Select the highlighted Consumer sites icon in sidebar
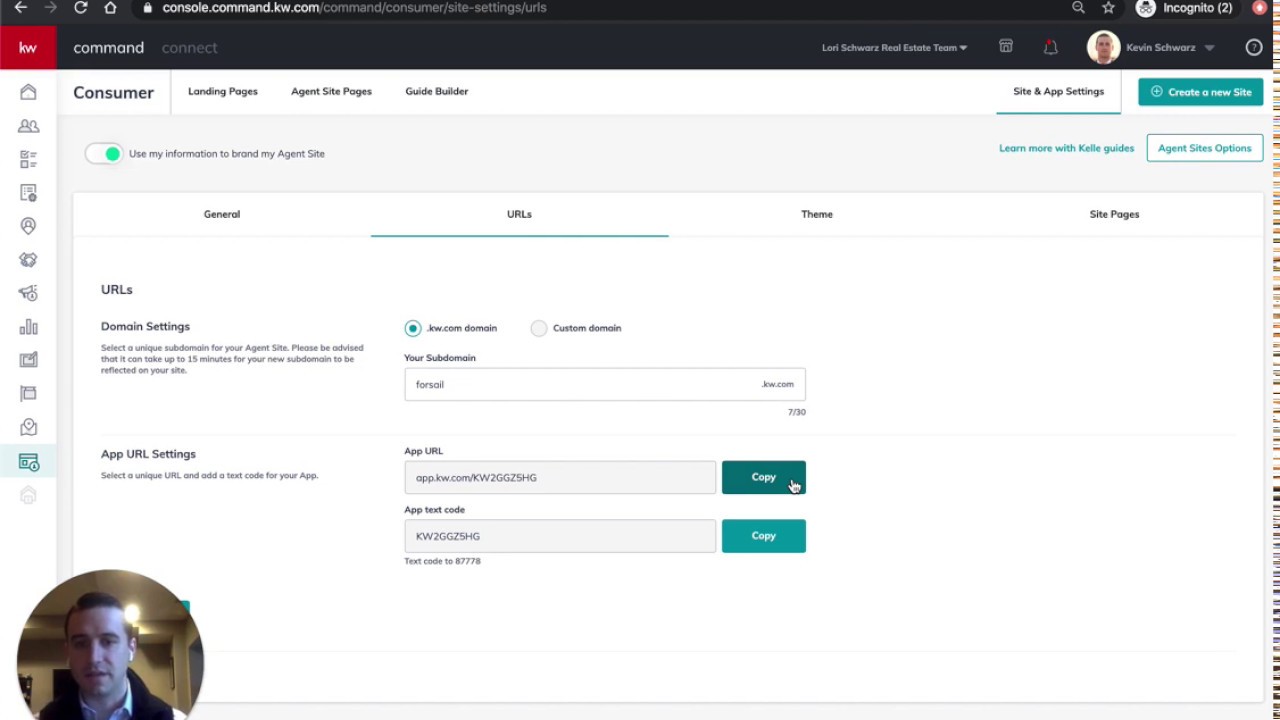1280x720 pixels. click(x=28, y=462)
